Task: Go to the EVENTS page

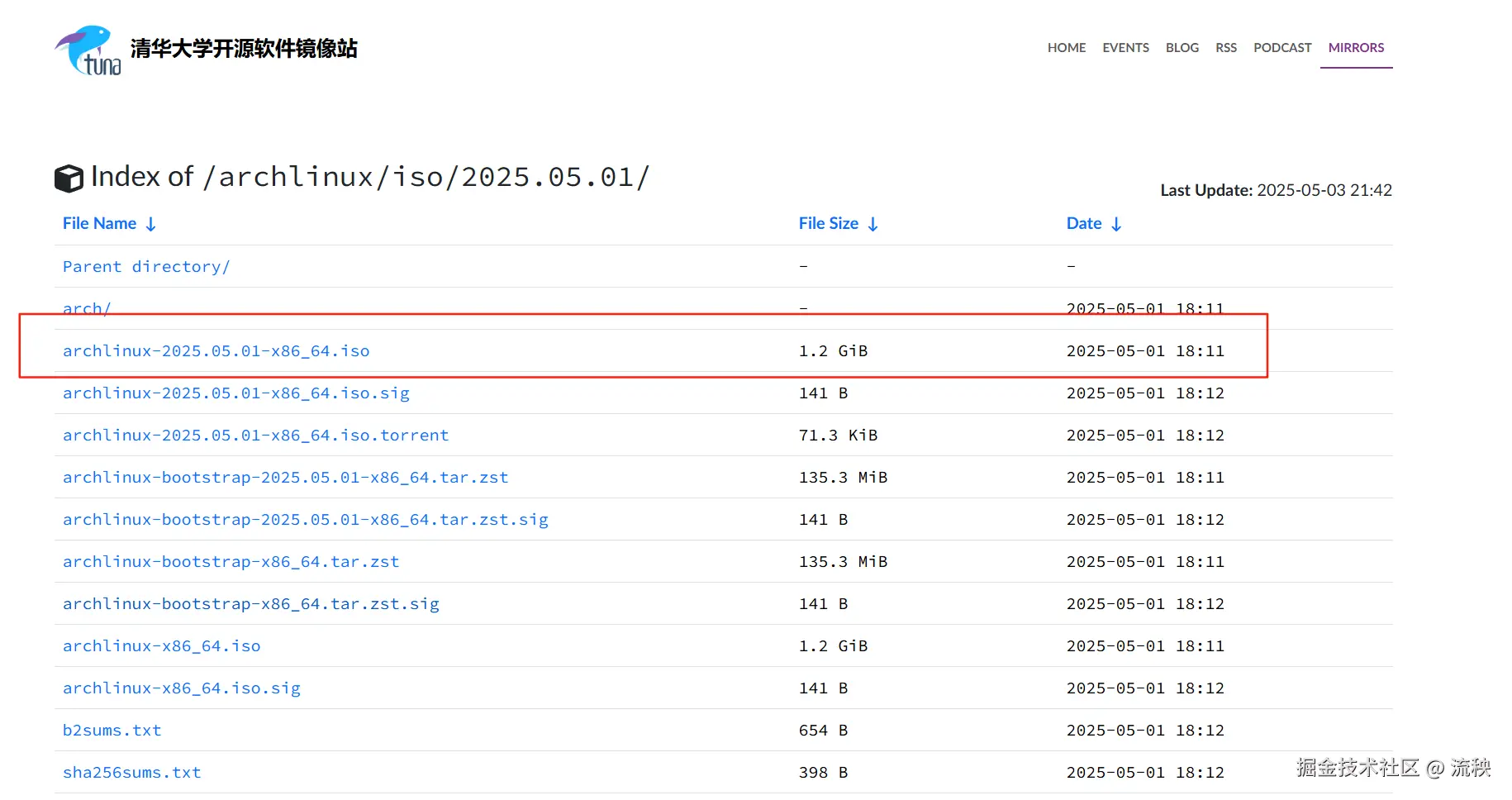Action: click(x=1125, y=48)
